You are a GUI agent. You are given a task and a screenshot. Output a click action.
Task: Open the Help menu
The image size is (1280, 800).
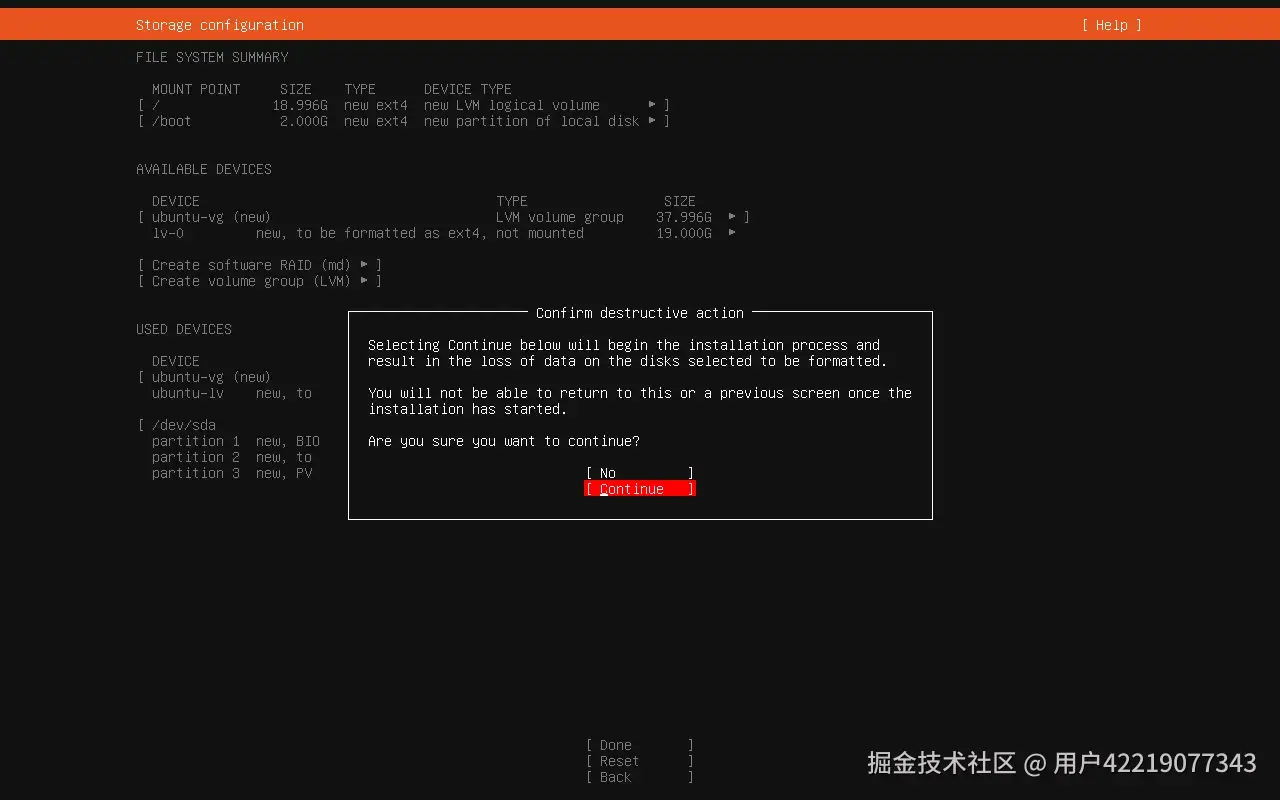tap(1110, 24)
